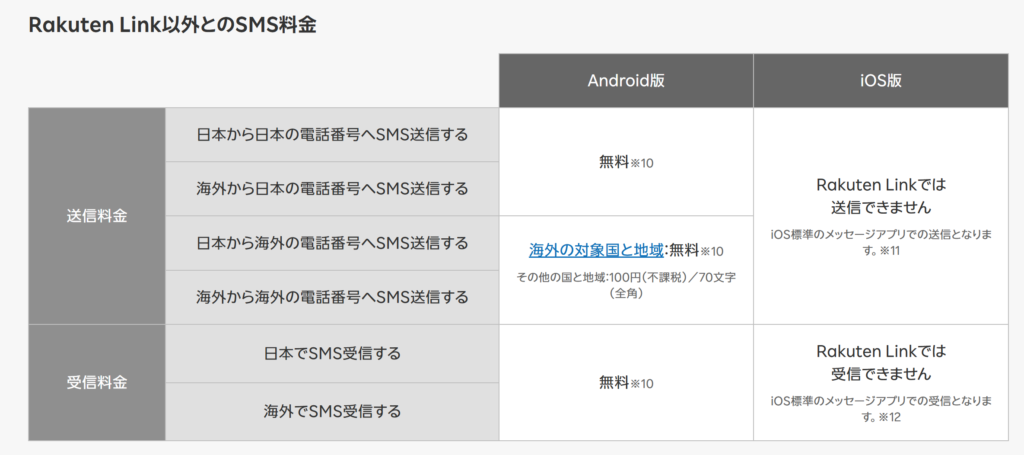Click the 無料※10 cell for receiving fees
1024x455 pixels.
point(626,383)
